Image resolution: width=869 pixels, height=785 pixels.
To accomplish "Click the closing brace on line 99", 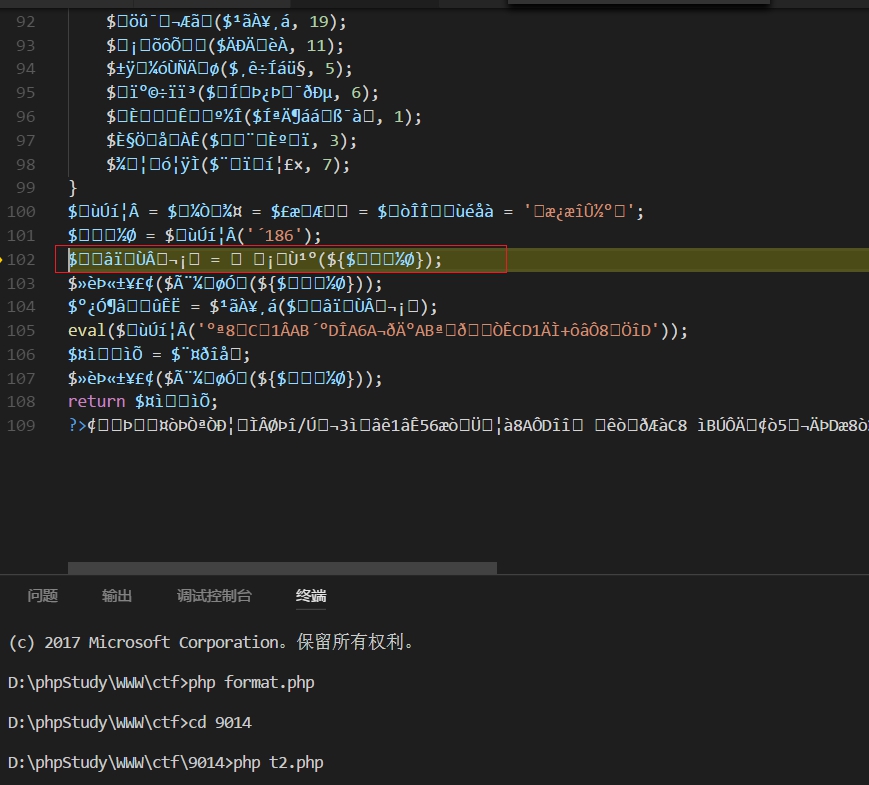I will pos(73,188).
